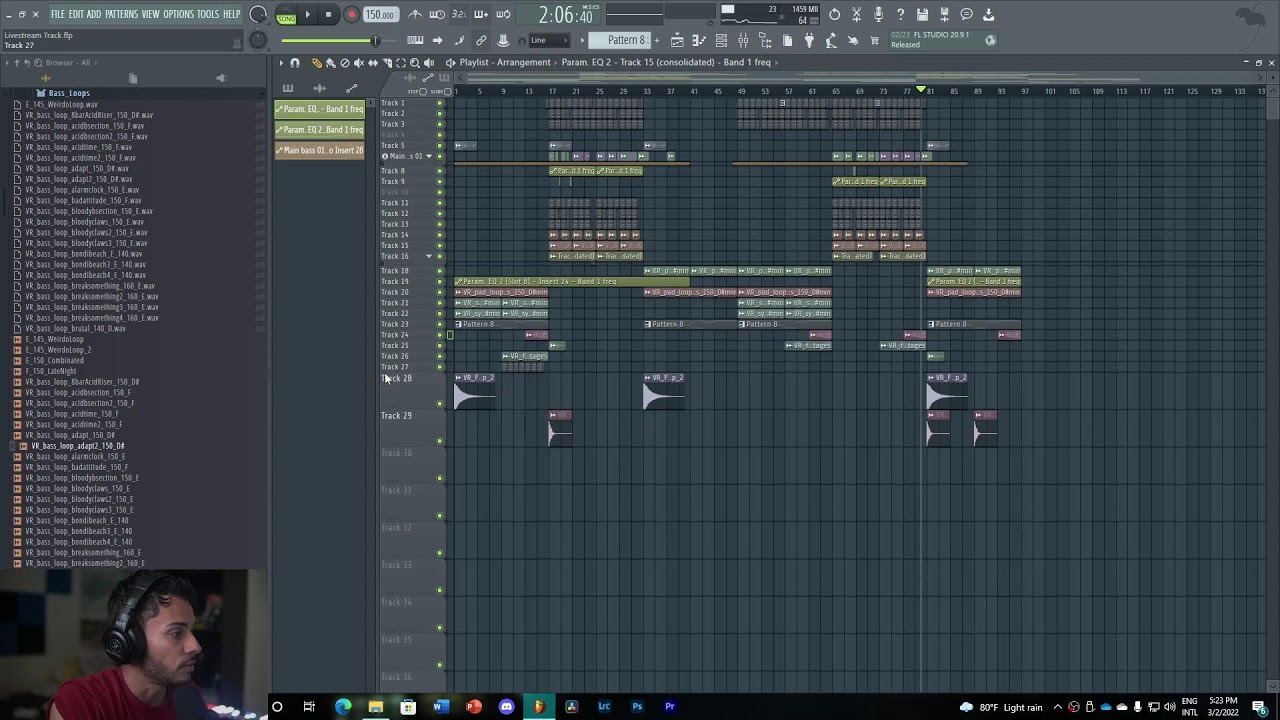Open the Piano roll view icon
1280x720 pixels.
[699, 40]
